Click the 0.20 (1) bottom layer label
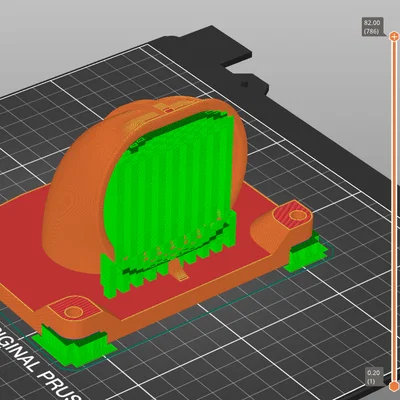The height and width of the screenshot is (400, 400). pos(374,377)
